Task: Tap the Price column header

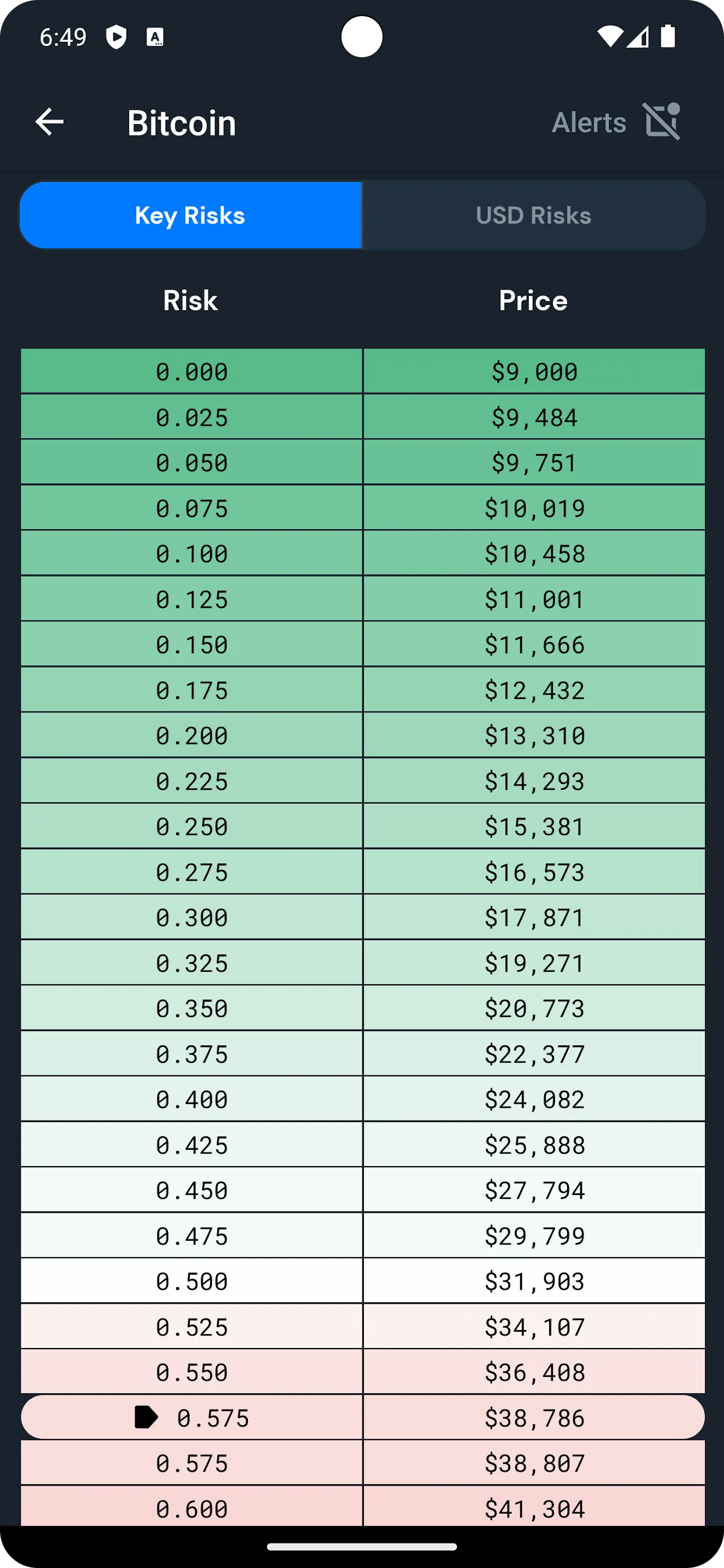Action: pos(533,301)
